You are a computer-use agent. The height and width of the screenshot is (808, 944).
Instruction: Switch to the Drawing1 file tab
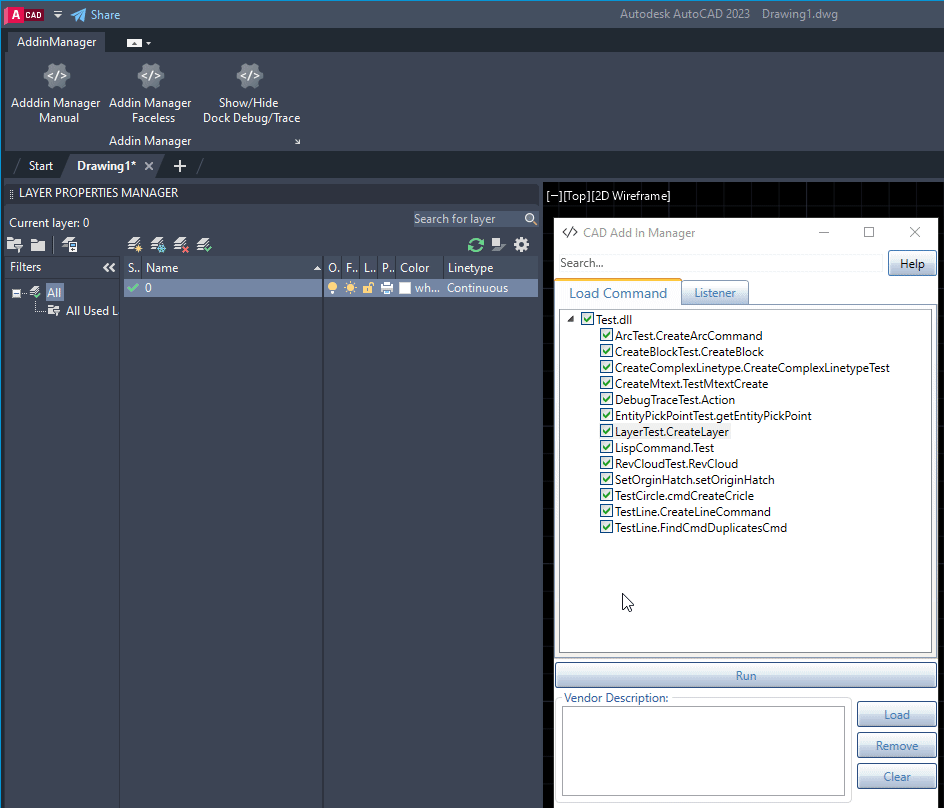point(106,166)
